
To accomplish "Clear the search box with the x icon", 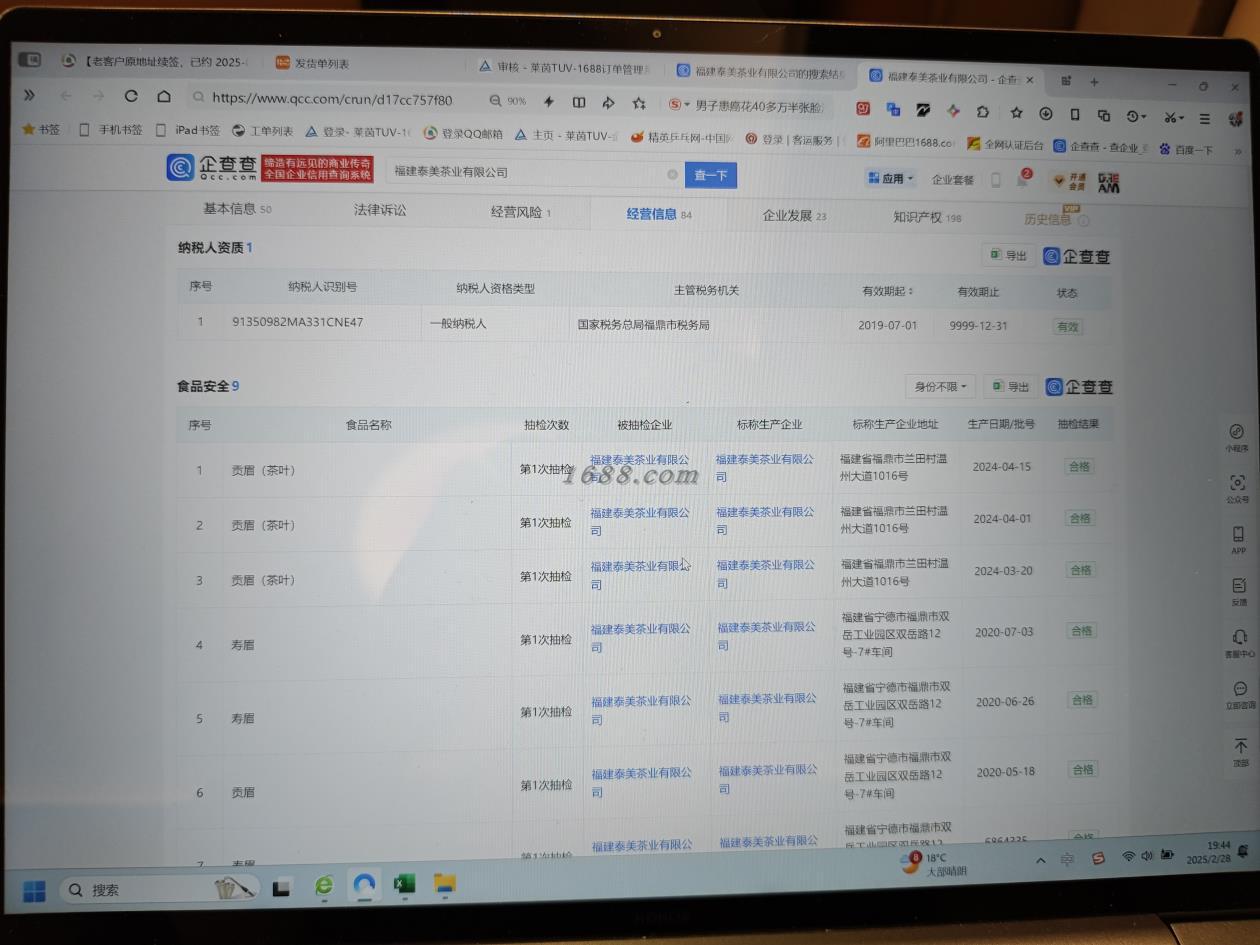I will 672,174.
